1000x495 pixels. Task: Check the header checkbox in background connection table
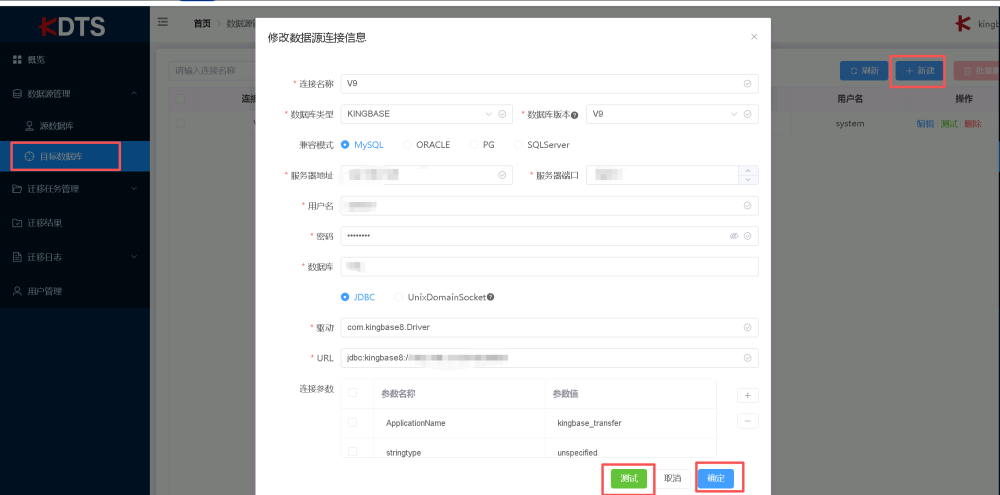click(180, 99)
